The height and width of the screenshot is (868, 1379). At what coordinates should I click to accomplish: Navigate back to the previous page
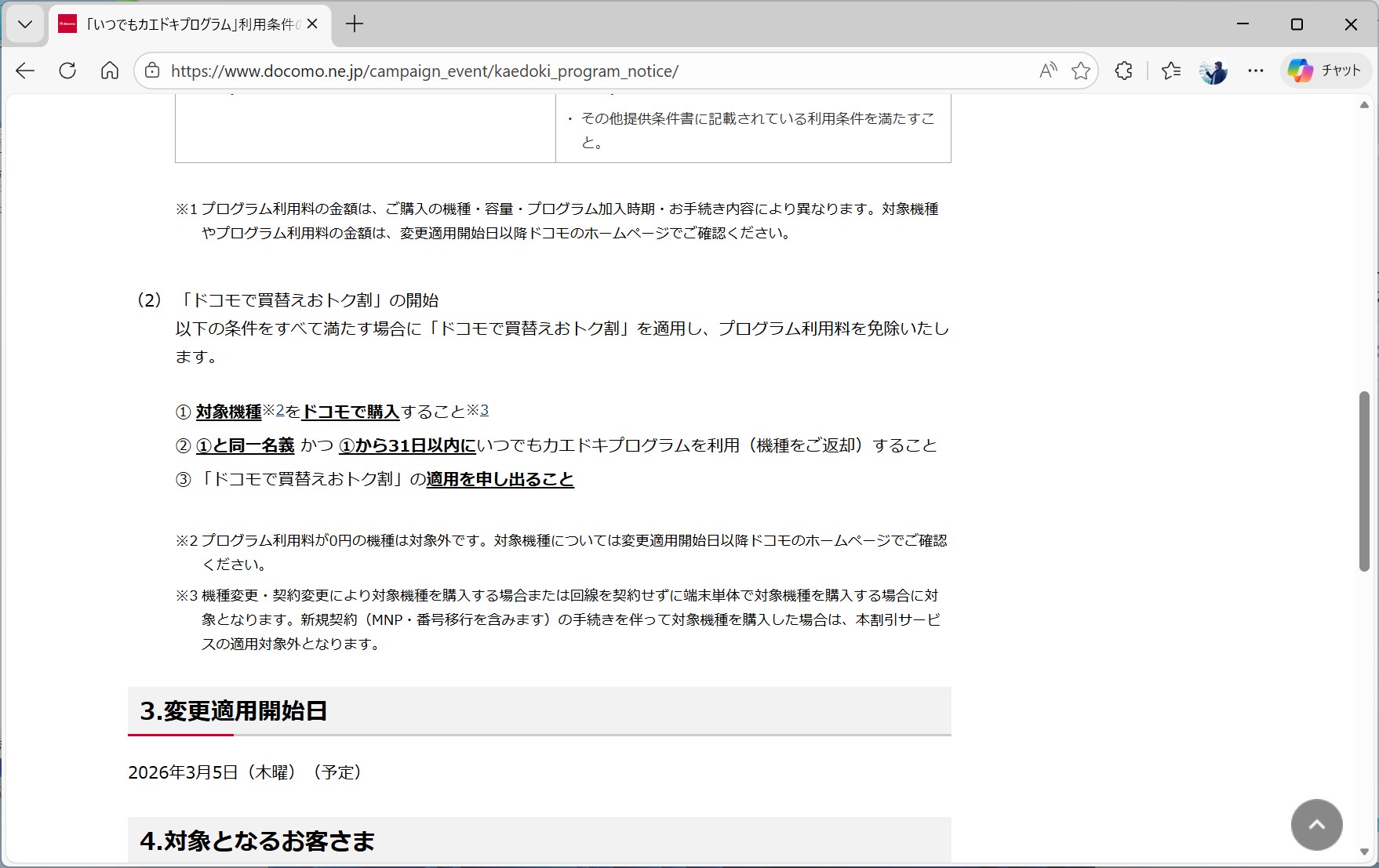[x=24, y=71]
